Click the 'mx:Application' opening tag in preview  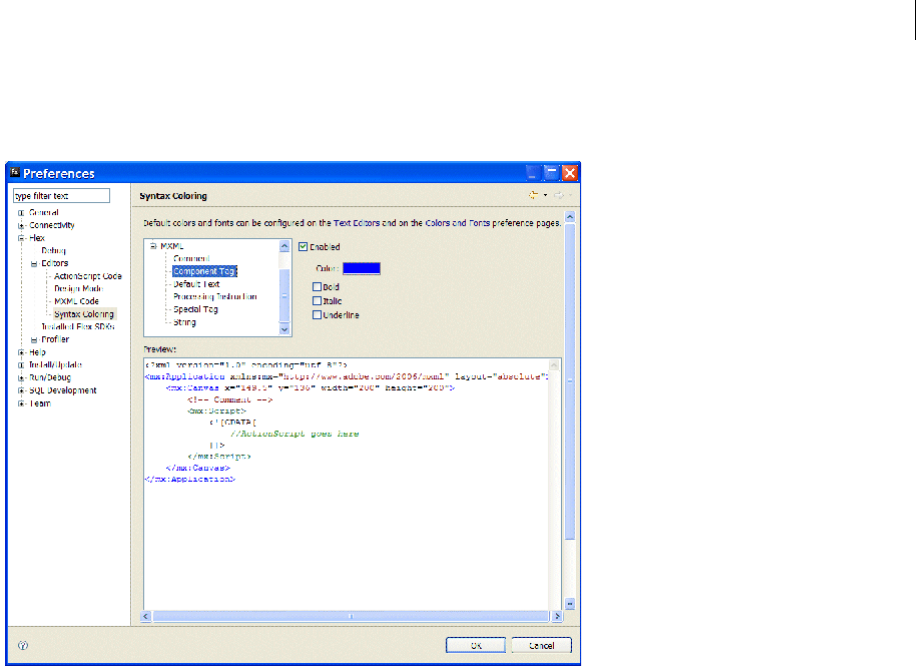pyautogui.click(x=185, y=376)
